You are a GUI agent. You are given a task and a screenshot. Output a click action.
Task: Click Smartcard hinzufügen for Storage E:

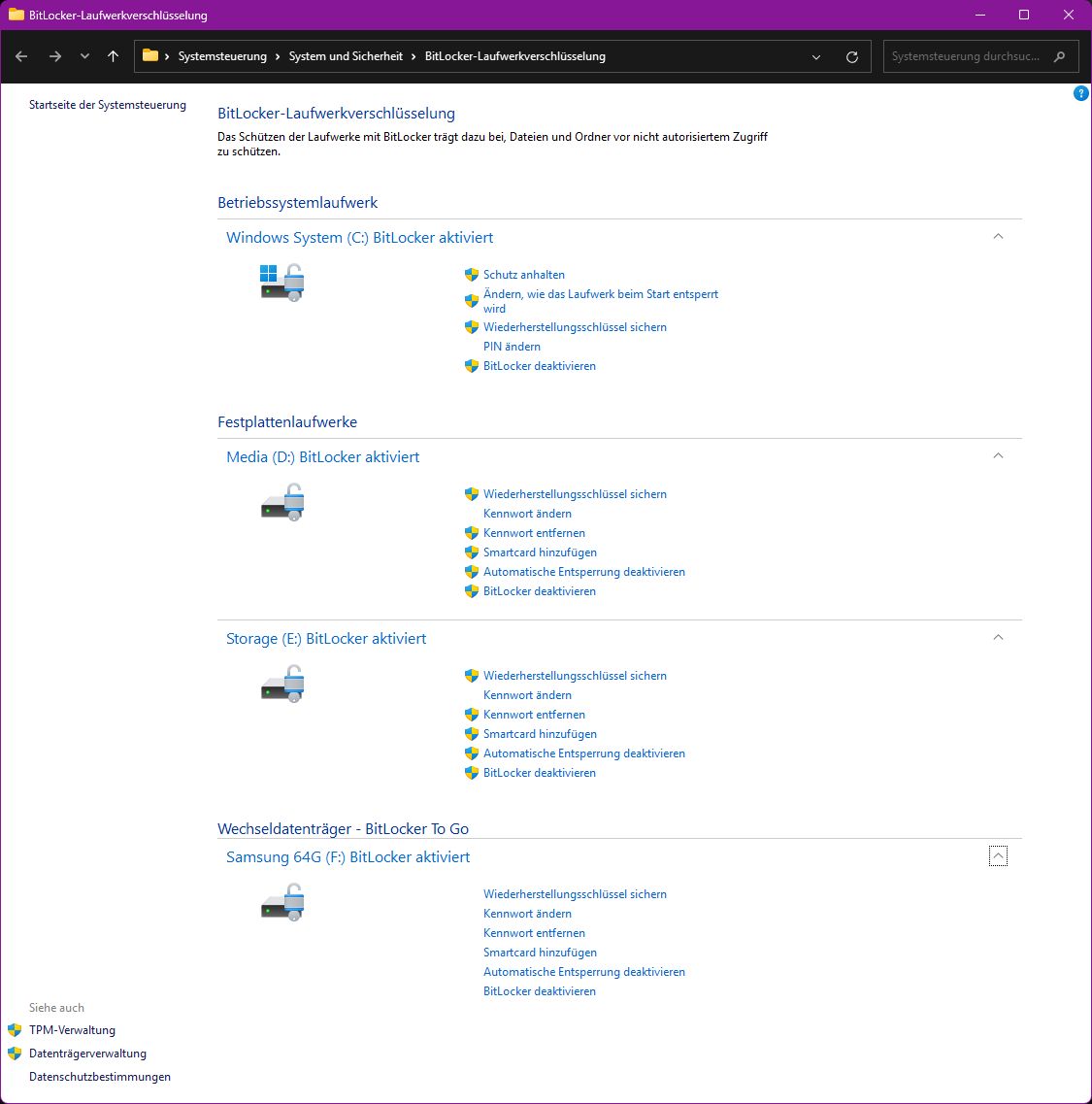point(540,734)
